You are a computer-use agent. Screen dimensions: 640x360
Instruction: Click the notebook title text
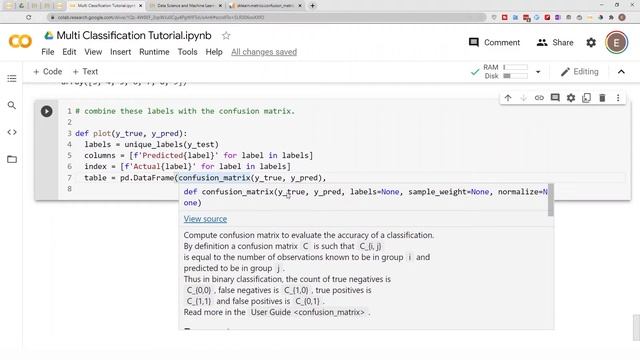pos(134,36)
